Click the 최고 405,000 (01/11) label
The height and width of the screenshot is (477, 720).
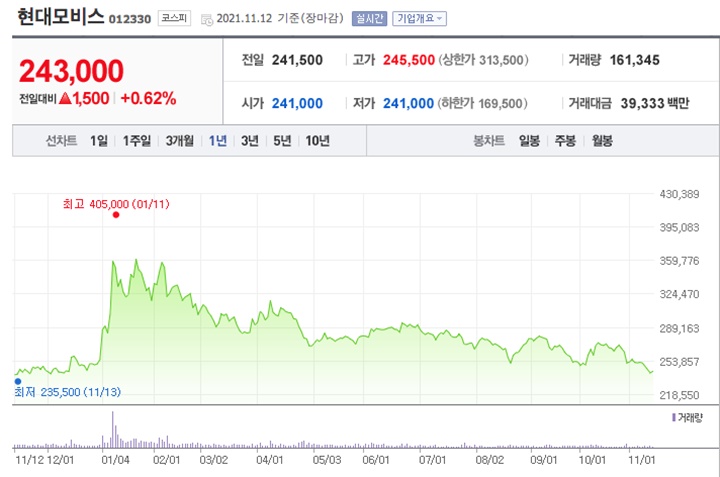[116, 204]
